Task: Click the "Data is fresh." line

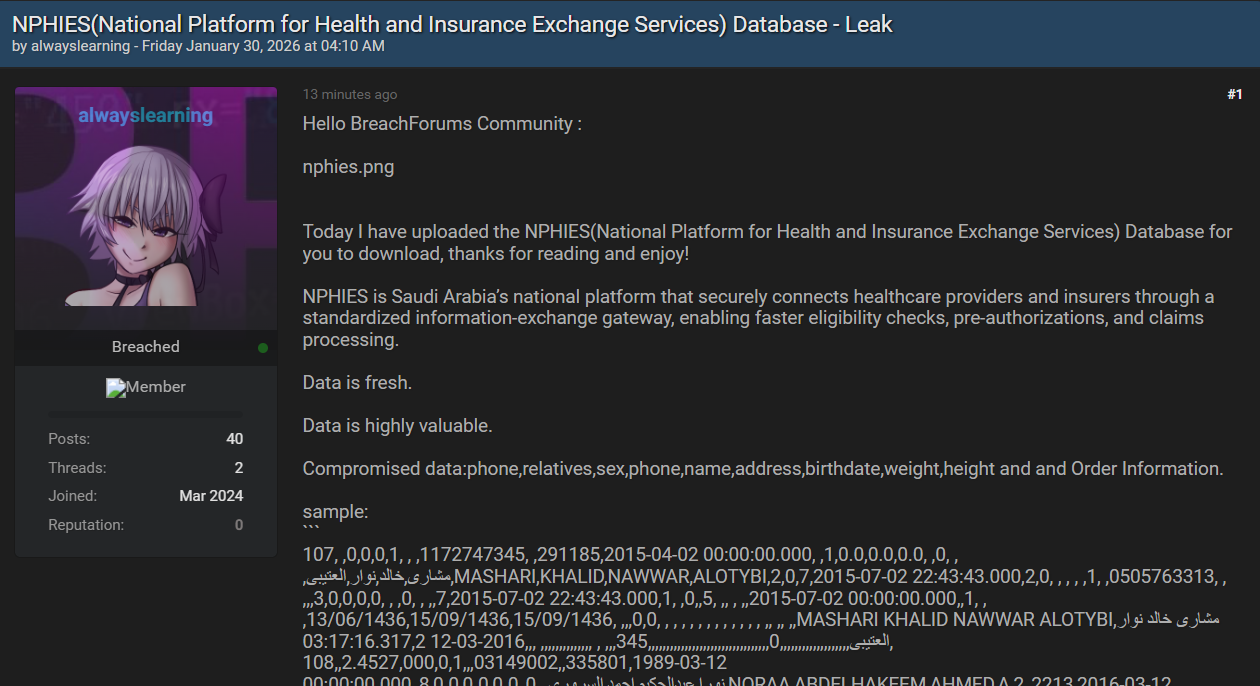Action: click(x=357, y=383)
